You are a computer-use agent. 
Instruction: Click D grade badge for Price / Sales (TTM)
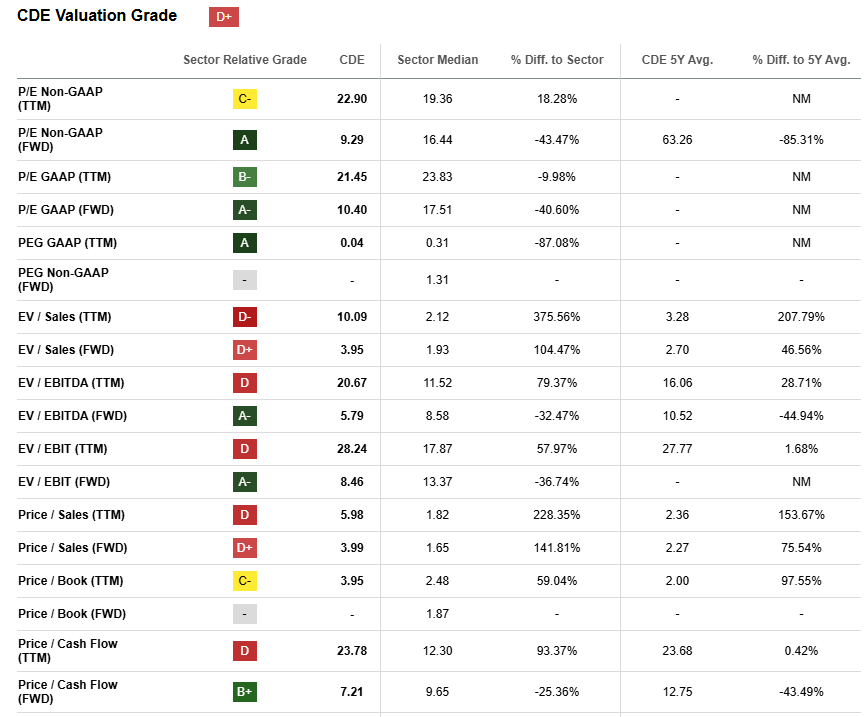click(x=244, y=515)
